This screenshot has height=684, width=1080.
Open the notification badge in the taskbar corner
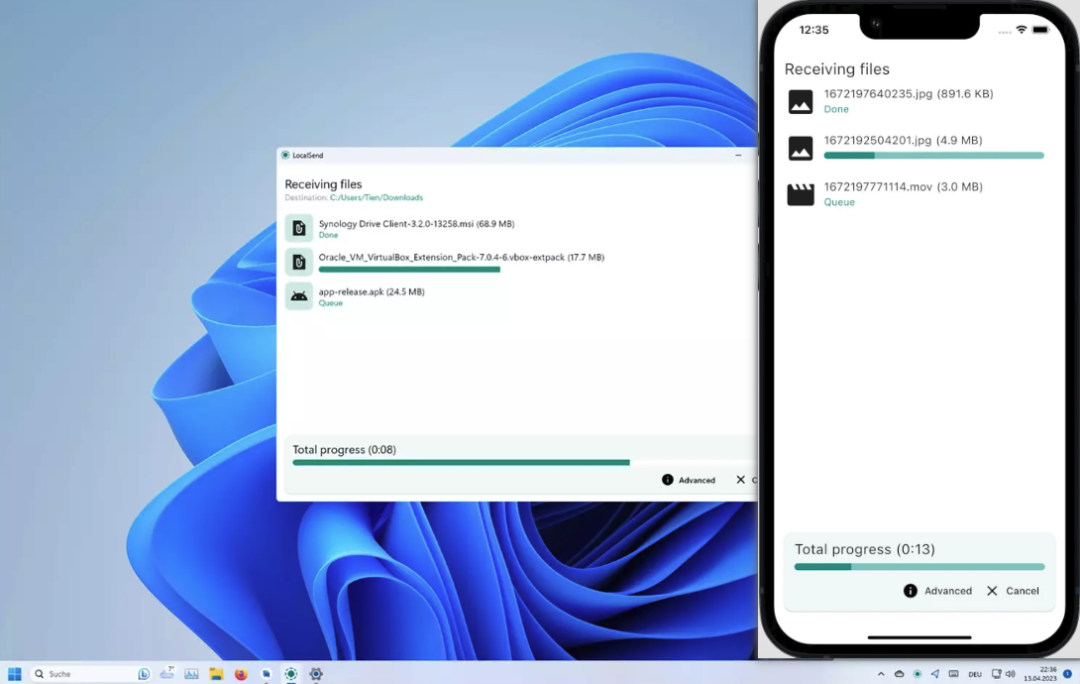1068,674
